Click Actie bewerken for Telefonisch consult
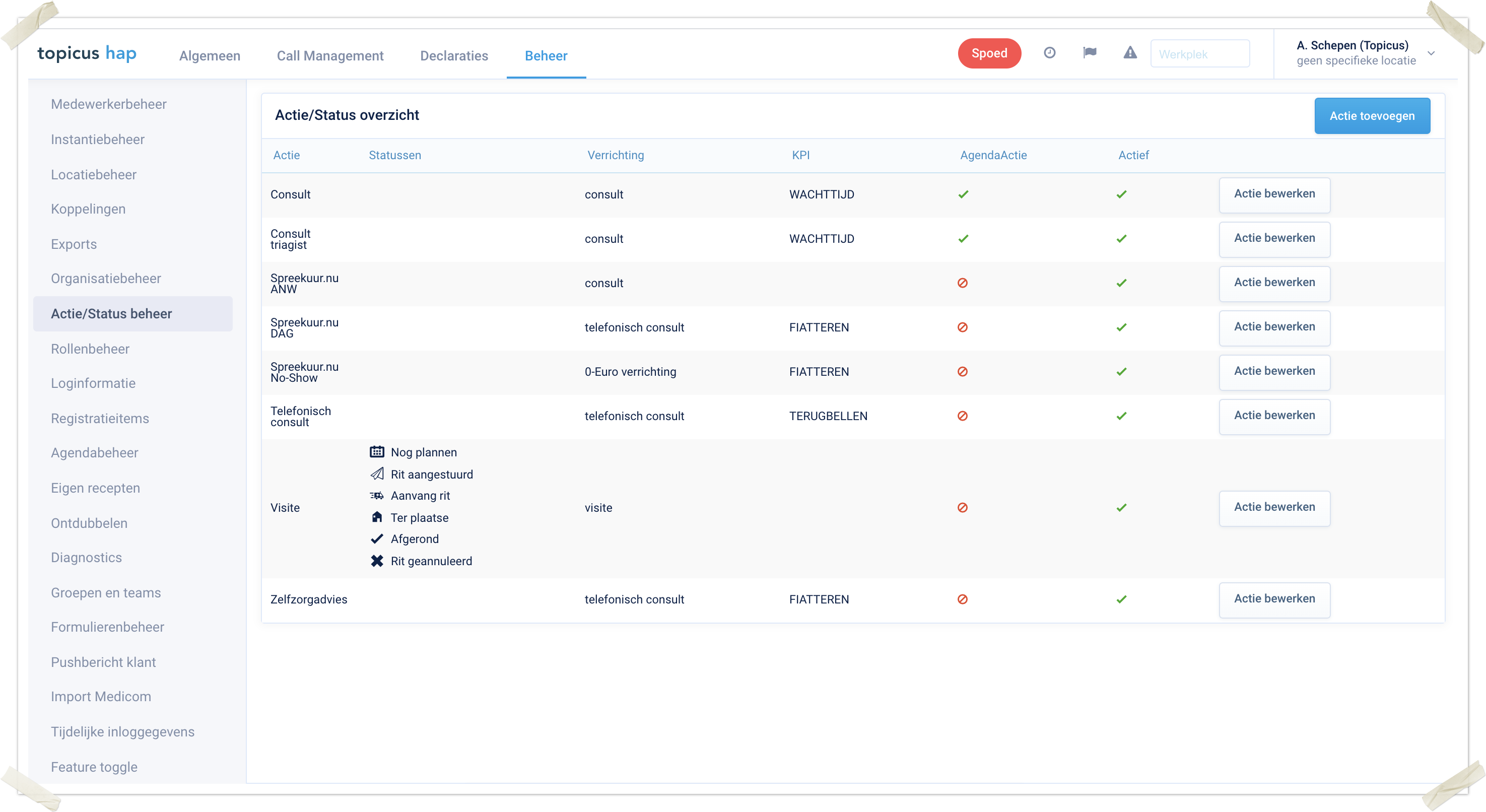This screenshot has height=812, width=1486. pyautogui.click(x=1274, y=416)
